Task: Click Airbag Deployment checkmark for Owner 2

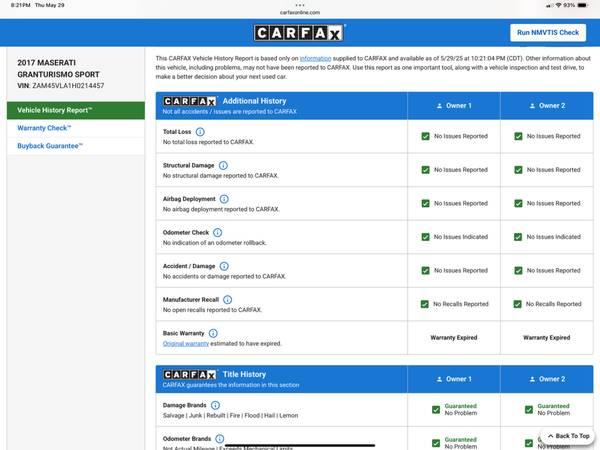Action: click(518, 204)
